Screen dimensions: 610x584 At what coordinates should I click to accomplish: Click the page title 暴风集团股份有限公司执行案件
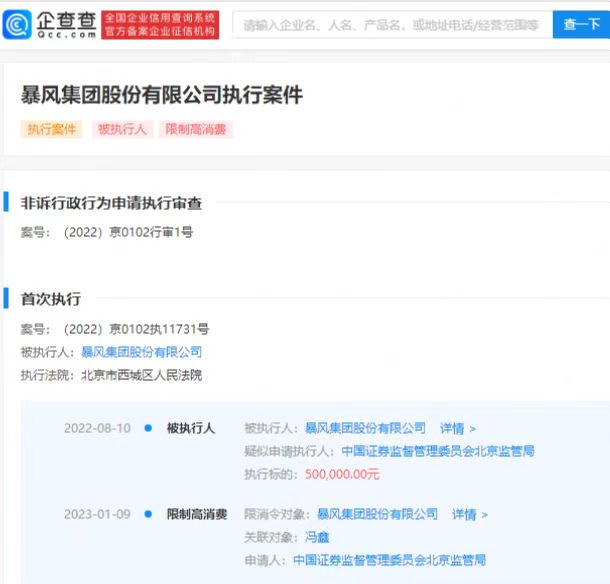161,95
